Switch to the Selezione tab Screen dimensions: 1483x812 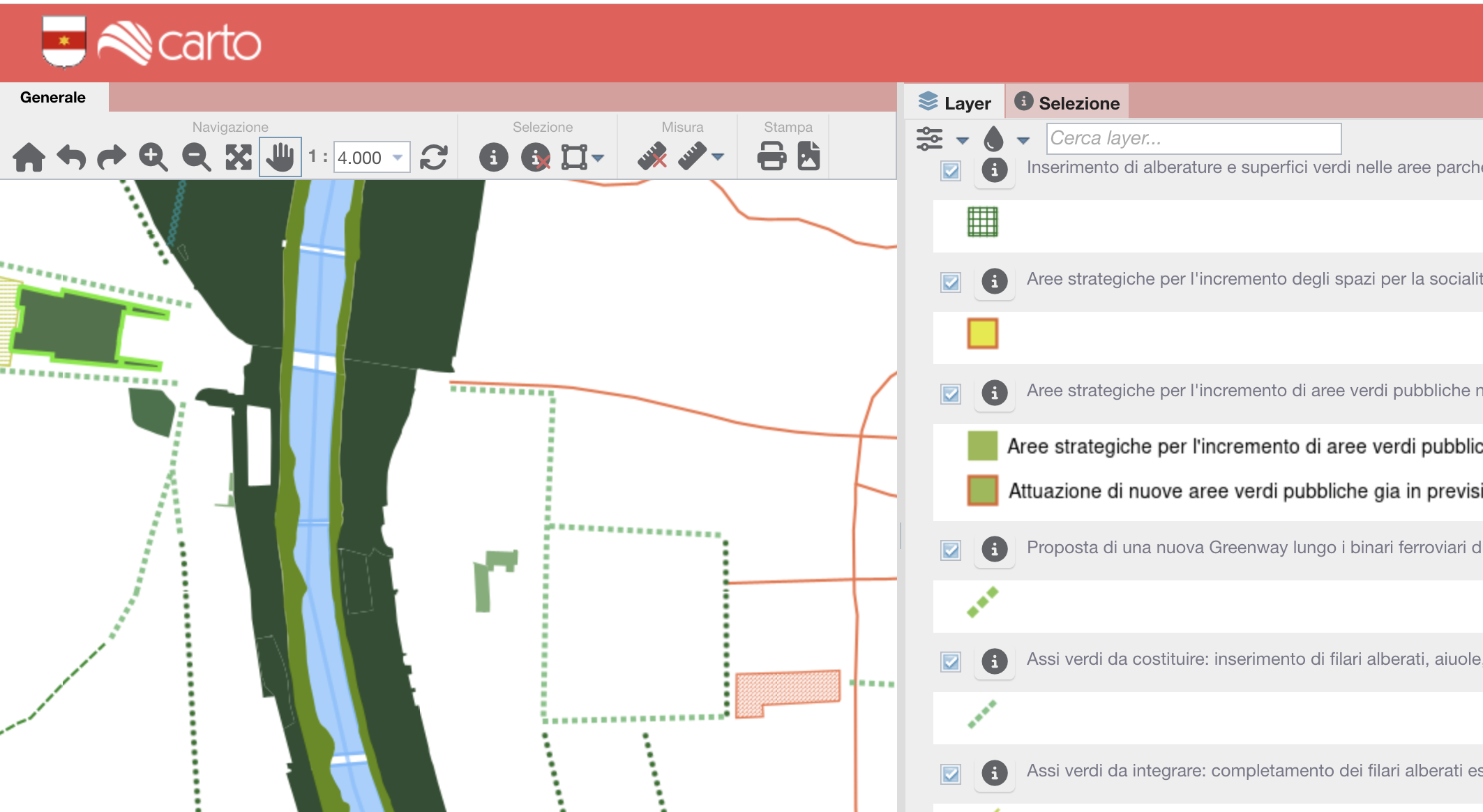1067,103
